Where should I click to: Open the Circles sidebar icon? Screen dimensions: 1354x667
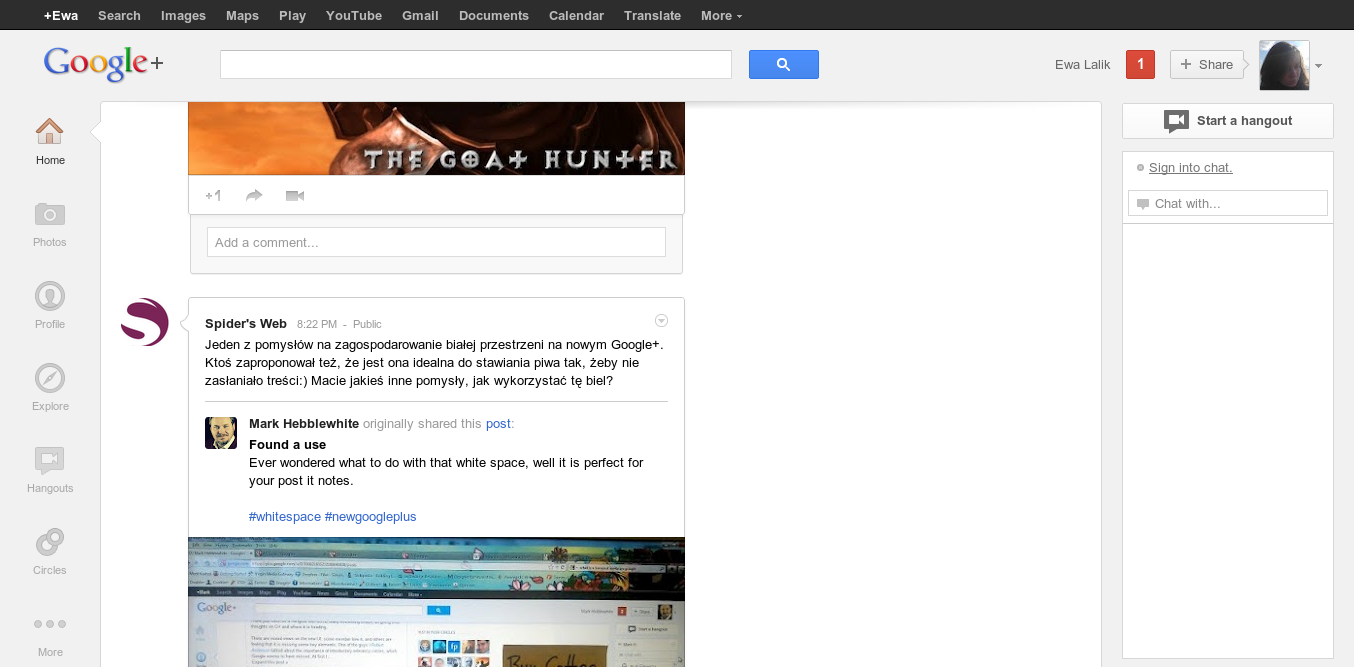[x=50, y=541]
